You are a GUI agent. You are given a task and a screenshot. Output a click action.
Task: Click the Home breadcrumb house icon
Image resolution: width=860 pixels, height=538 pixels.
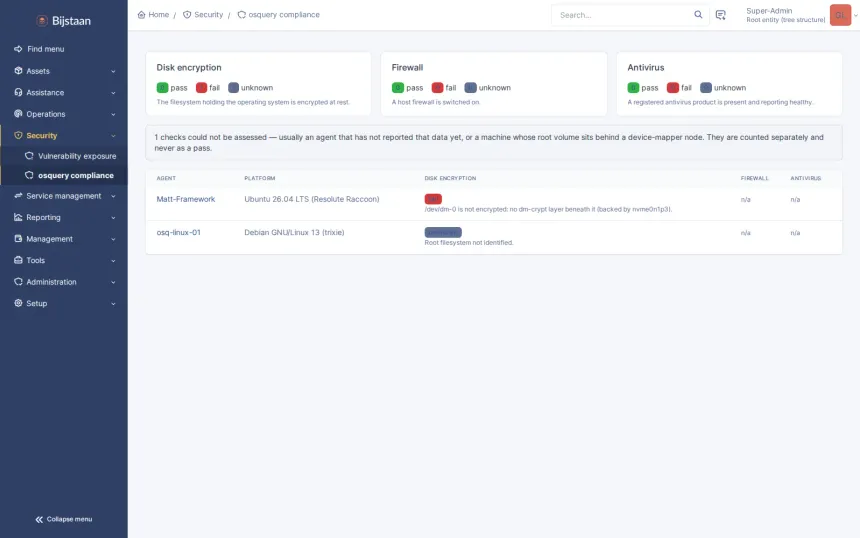142,15
